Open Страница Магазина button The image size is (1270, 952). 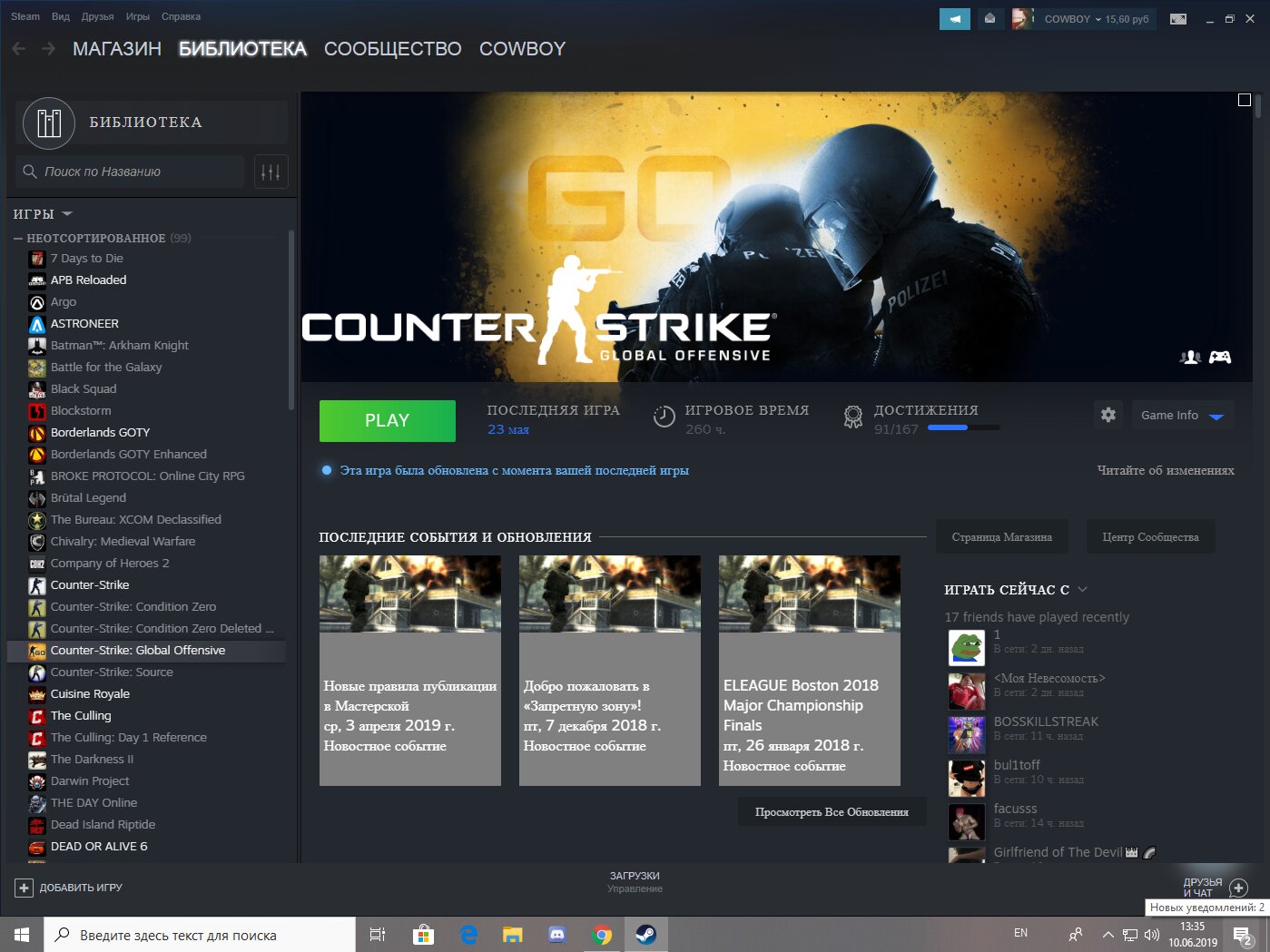tap(1002, 537)
